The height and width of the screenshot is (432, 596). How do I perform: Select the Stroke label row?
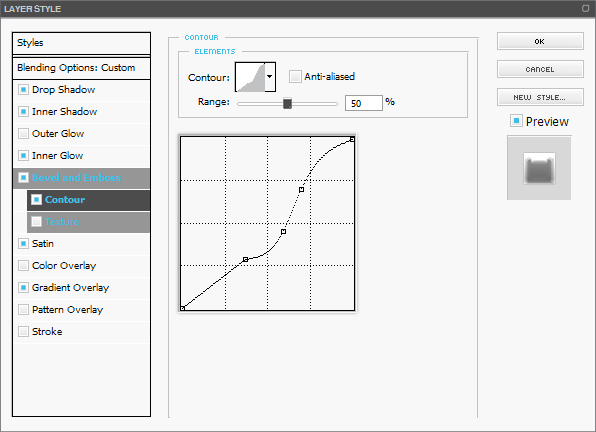[81, 332]
